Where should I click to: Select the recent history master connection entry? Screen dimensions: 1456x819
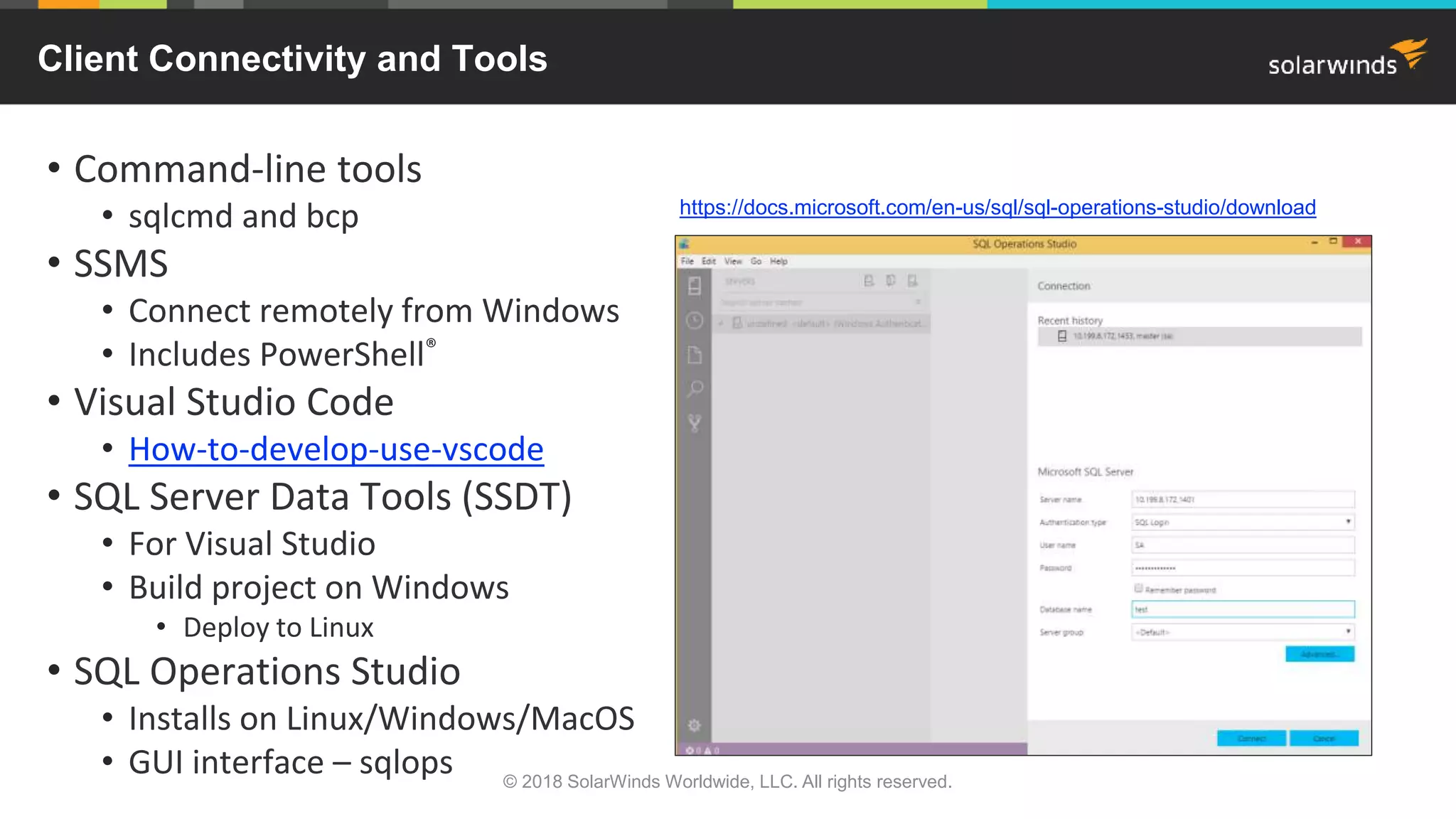(1199, 336)
